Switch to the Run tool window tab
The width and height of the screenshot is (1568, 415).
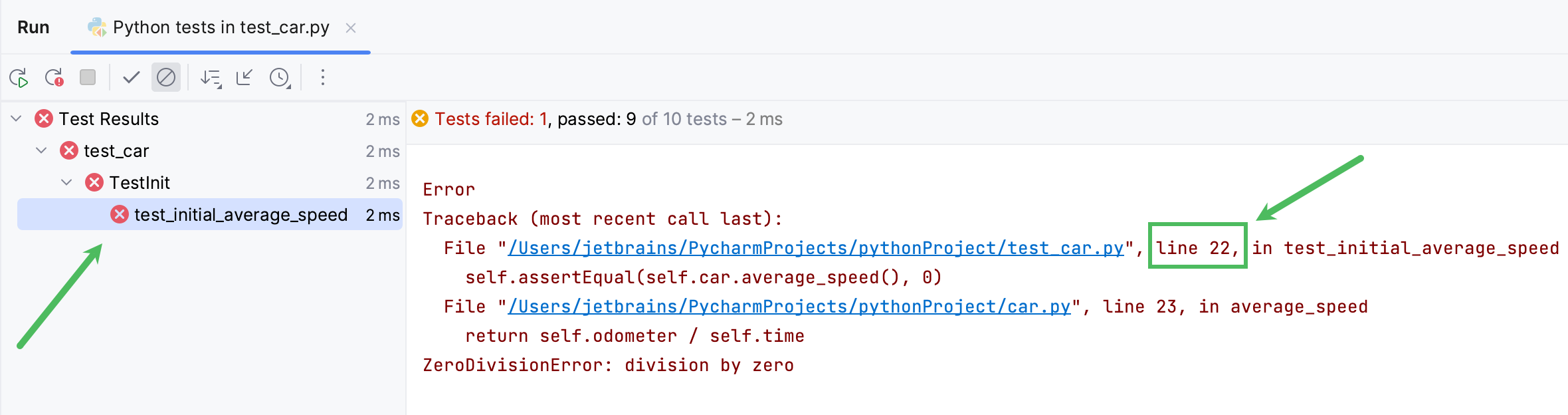[x=33, y=27]
